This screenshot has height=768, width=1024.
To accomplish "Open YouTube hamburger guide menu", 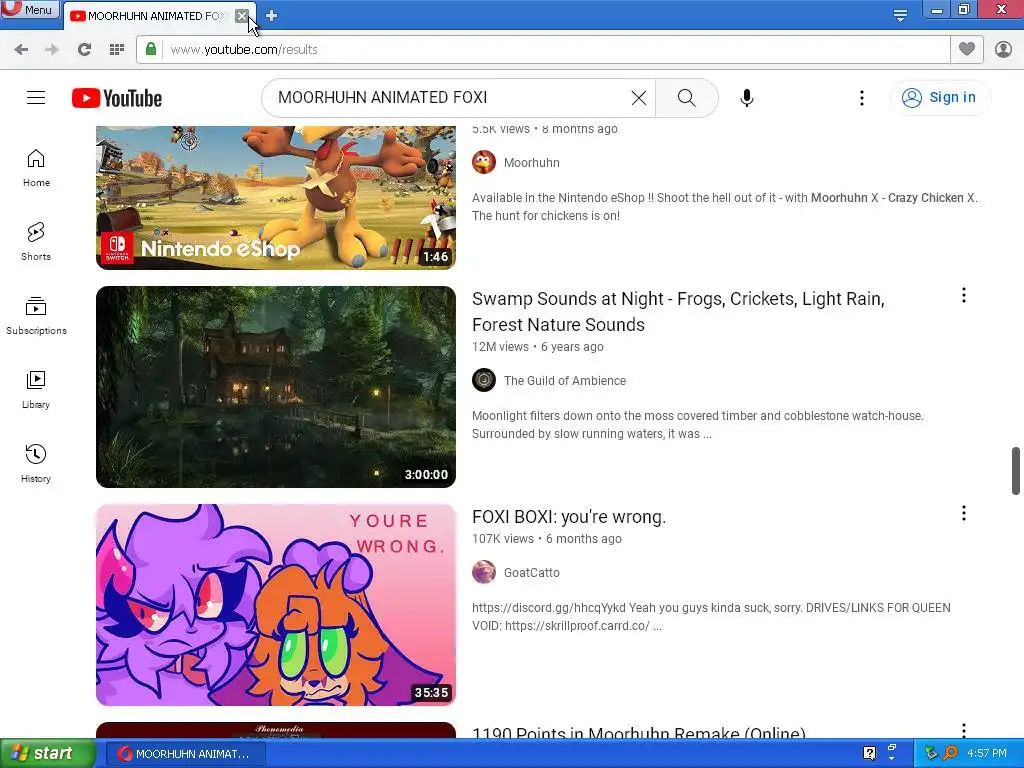I will click(36, 98).
